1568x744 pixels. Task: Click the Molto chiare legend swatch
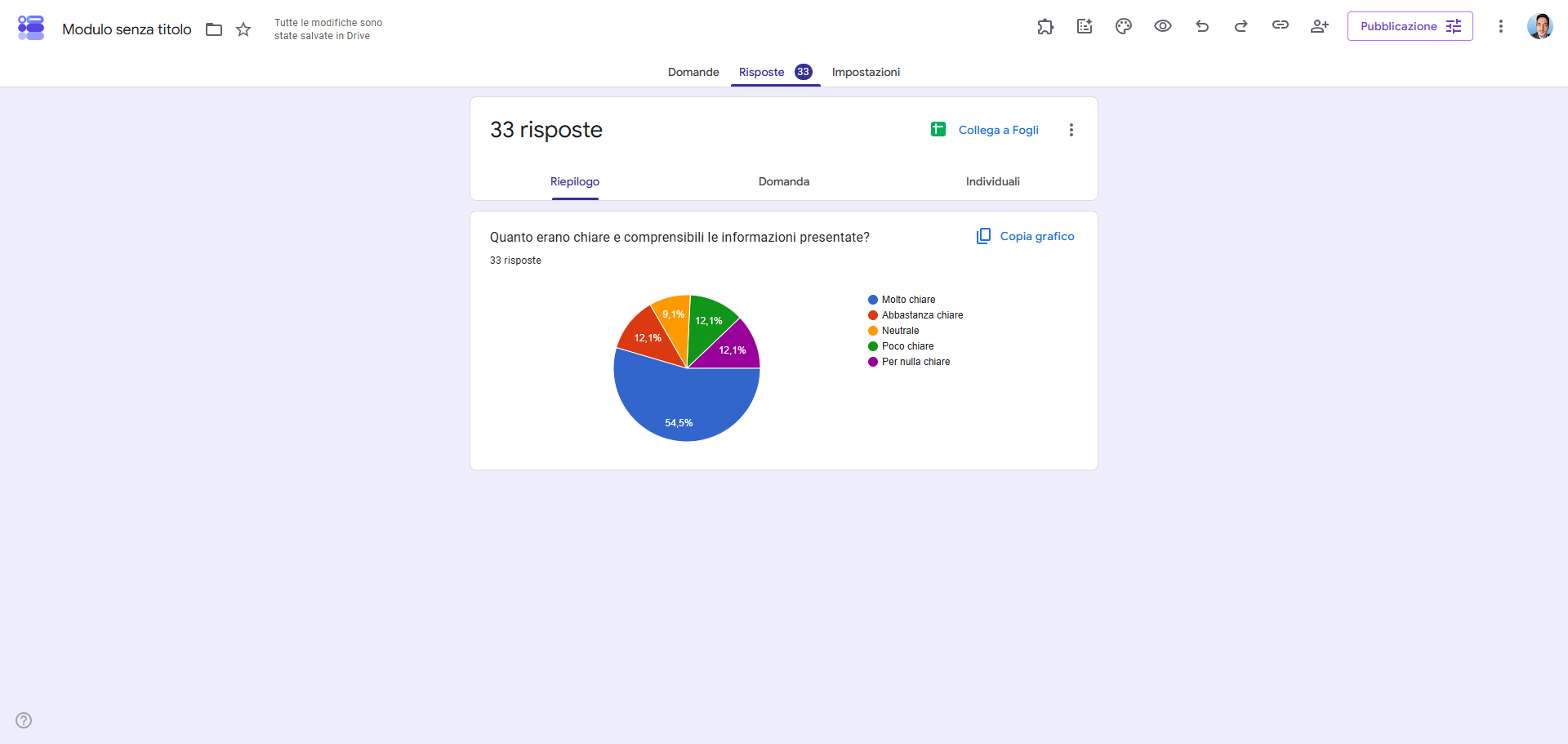pyautogui.click(x=873, y=300)
